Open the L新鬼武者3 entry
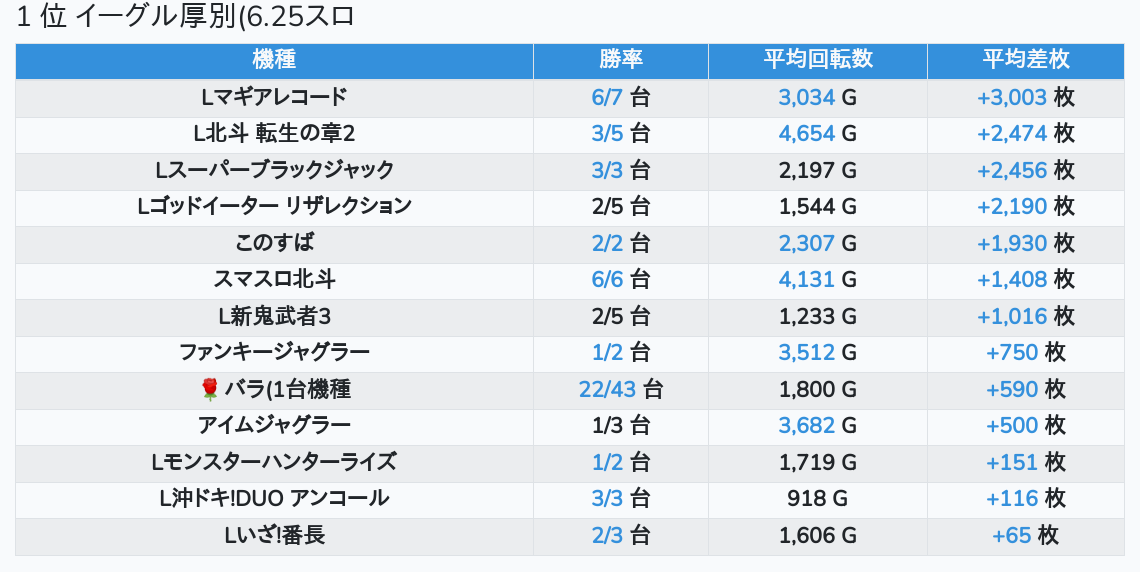The height and width of the screenshot is (572, 1140). 274,316
